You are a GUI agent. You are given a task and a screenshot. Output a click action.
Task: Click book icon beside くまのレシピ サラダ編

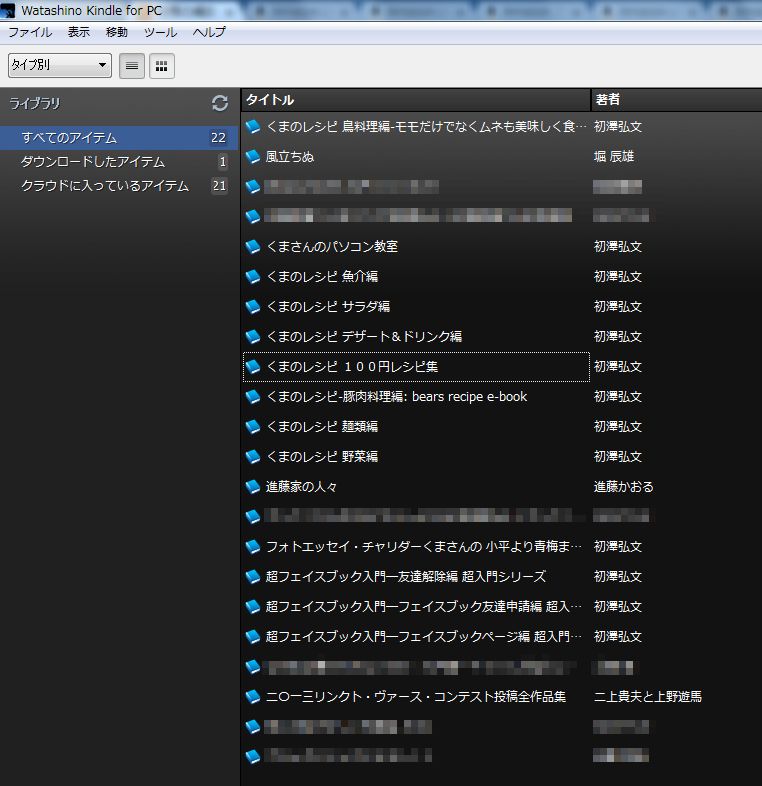coord(253,306)
